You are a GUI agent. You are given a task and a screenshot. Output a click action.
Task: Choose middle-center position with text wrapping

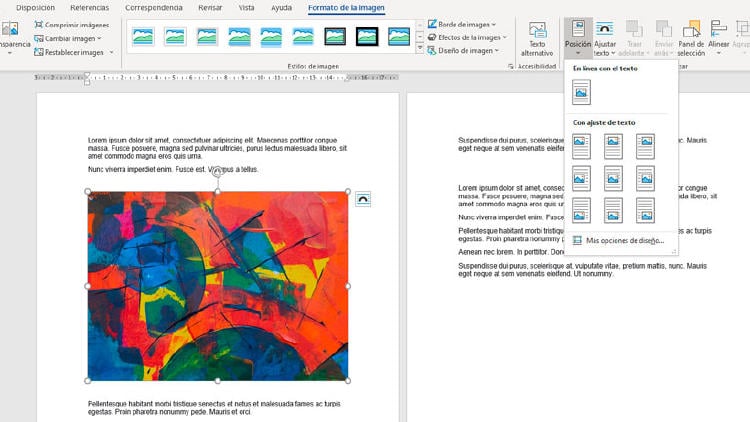[614, 179]
